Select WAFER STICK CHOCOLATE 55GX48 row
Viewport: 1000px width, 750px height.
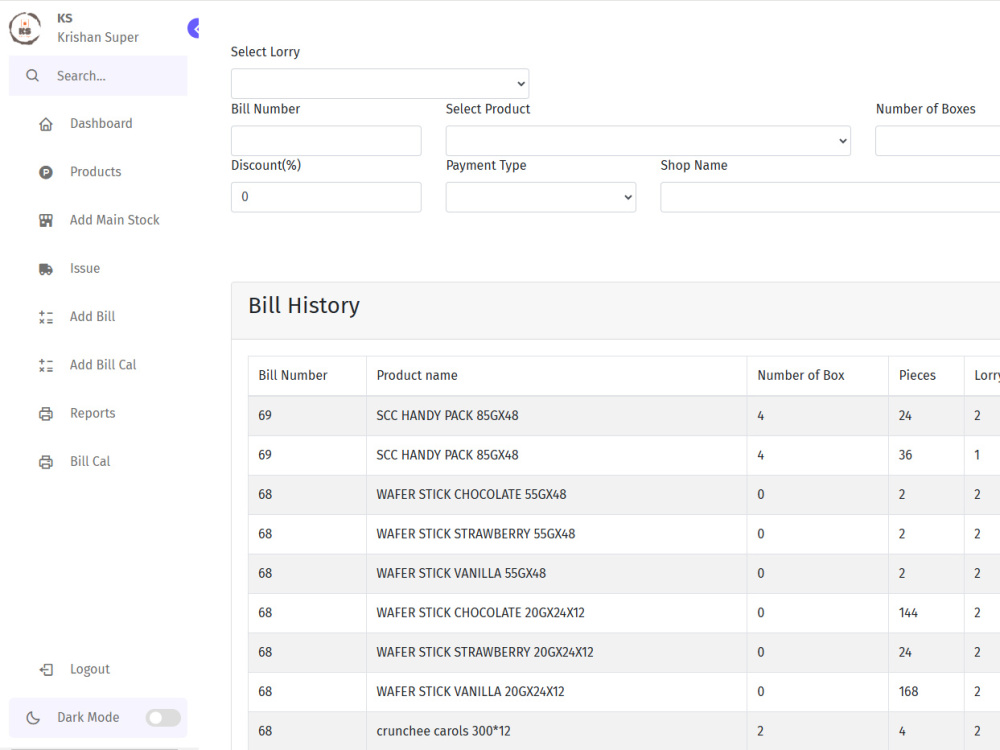(x=624, y=495)
